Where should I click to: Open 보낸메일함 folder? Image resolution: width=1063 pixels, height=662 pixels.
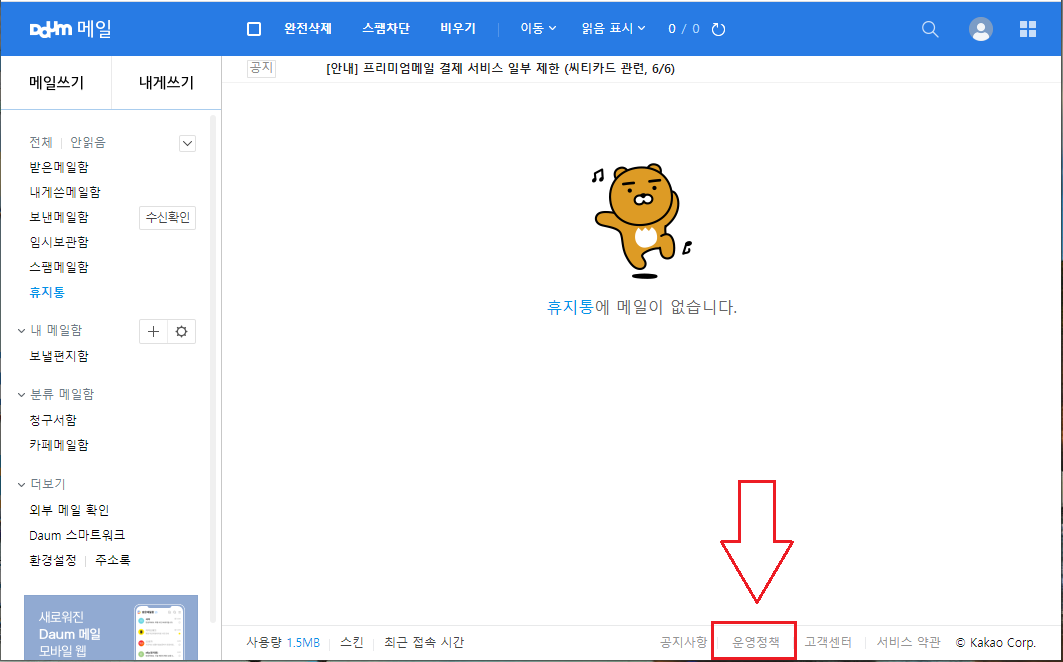click(x=59, y=217)
